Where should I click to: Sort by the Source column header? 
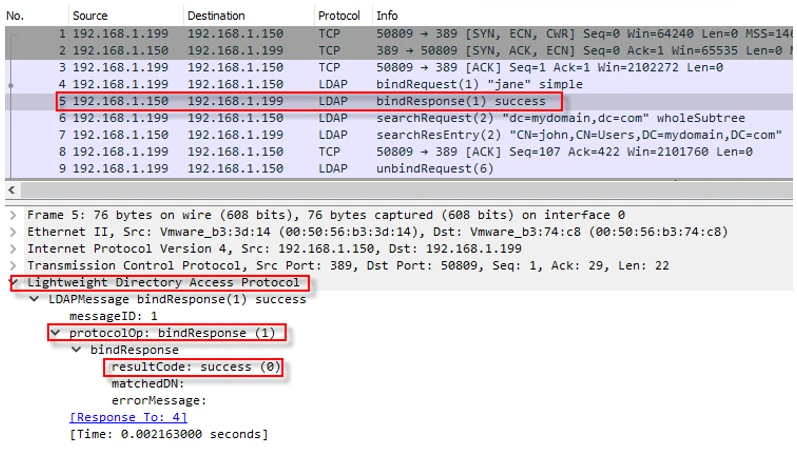90,16
